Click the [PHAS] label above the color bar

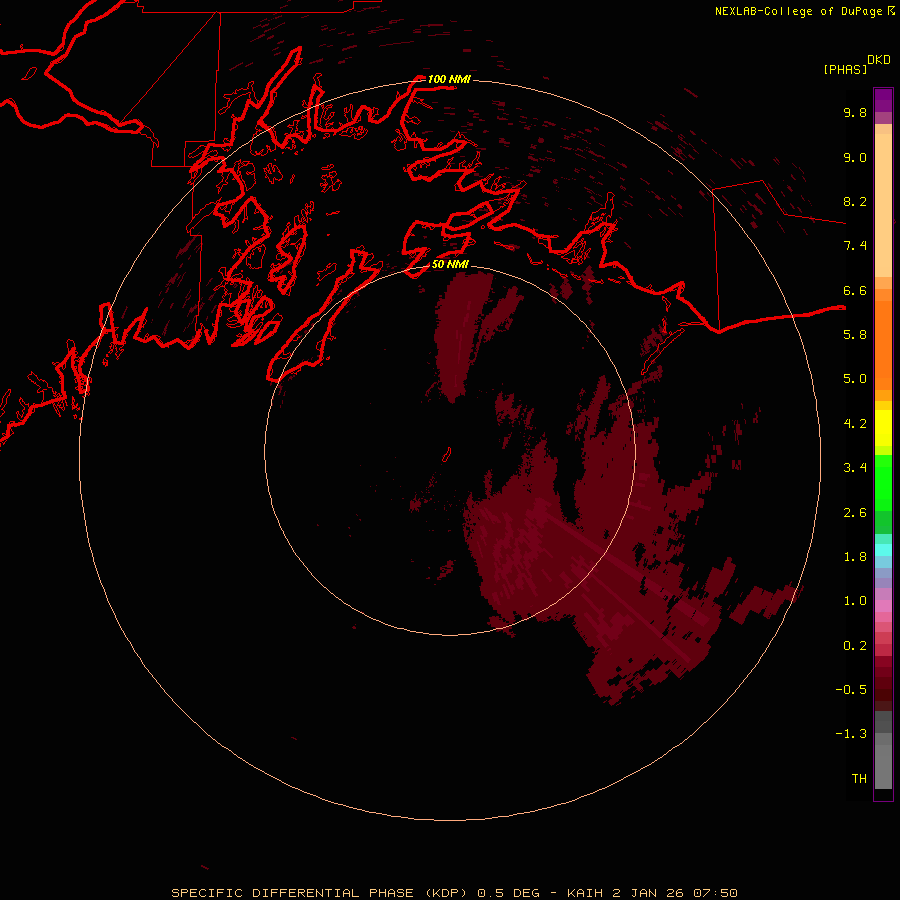845,69
